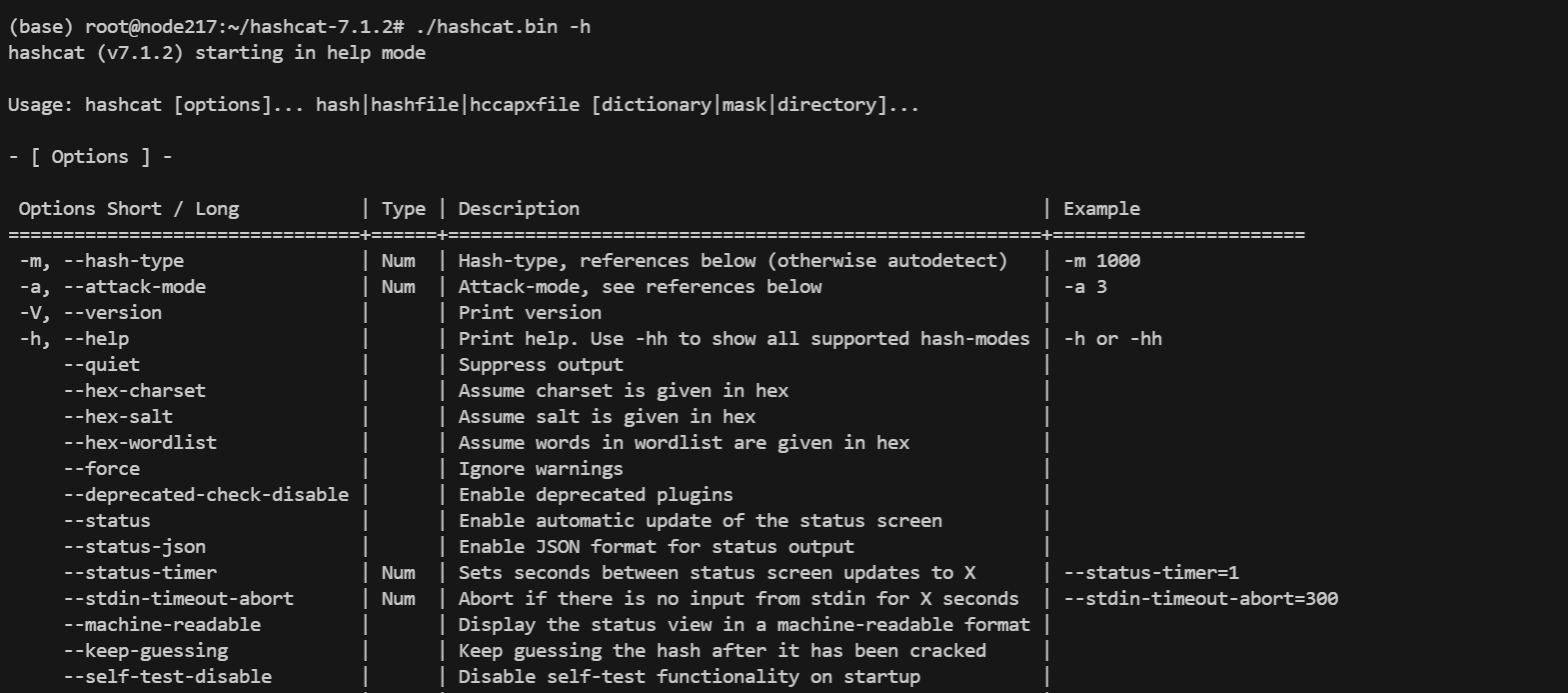Click the --status-json option text

(x=135, y=547)
